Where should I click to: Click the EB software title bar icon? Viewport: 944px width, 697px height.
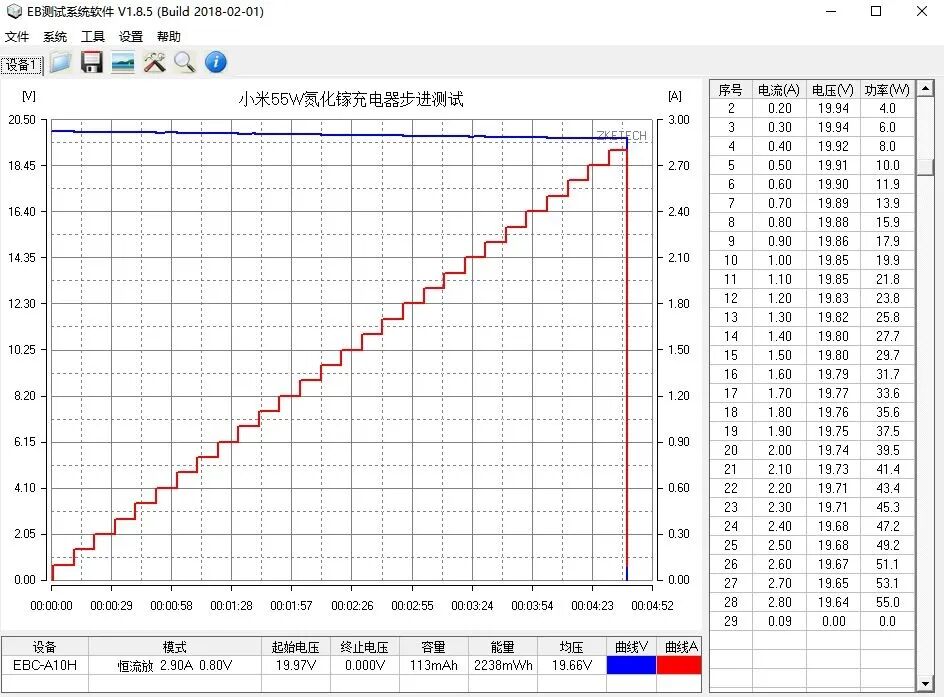coord(14,11)
